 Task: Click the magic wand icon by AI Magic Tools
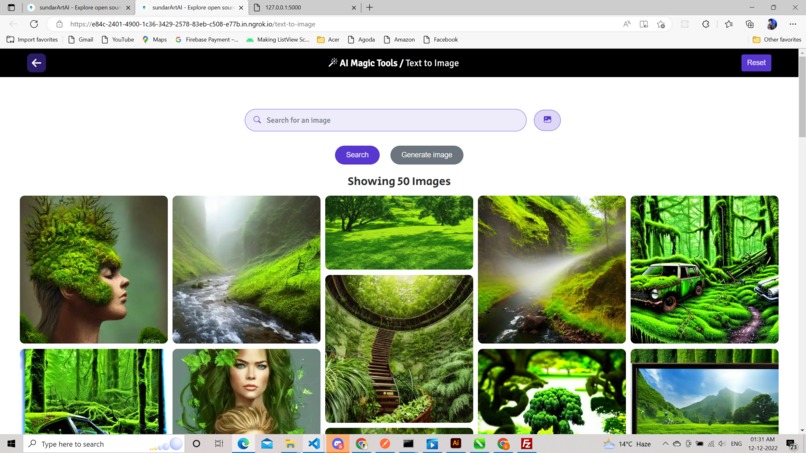click(333, 62)
